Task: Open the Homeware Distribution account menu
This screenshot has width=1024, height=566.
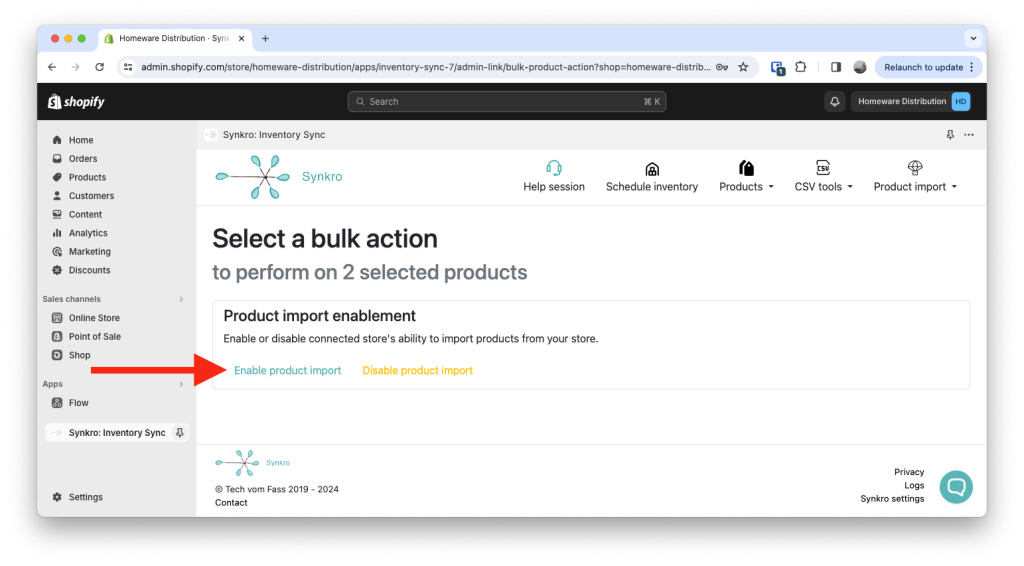Action: pos(912,102)
